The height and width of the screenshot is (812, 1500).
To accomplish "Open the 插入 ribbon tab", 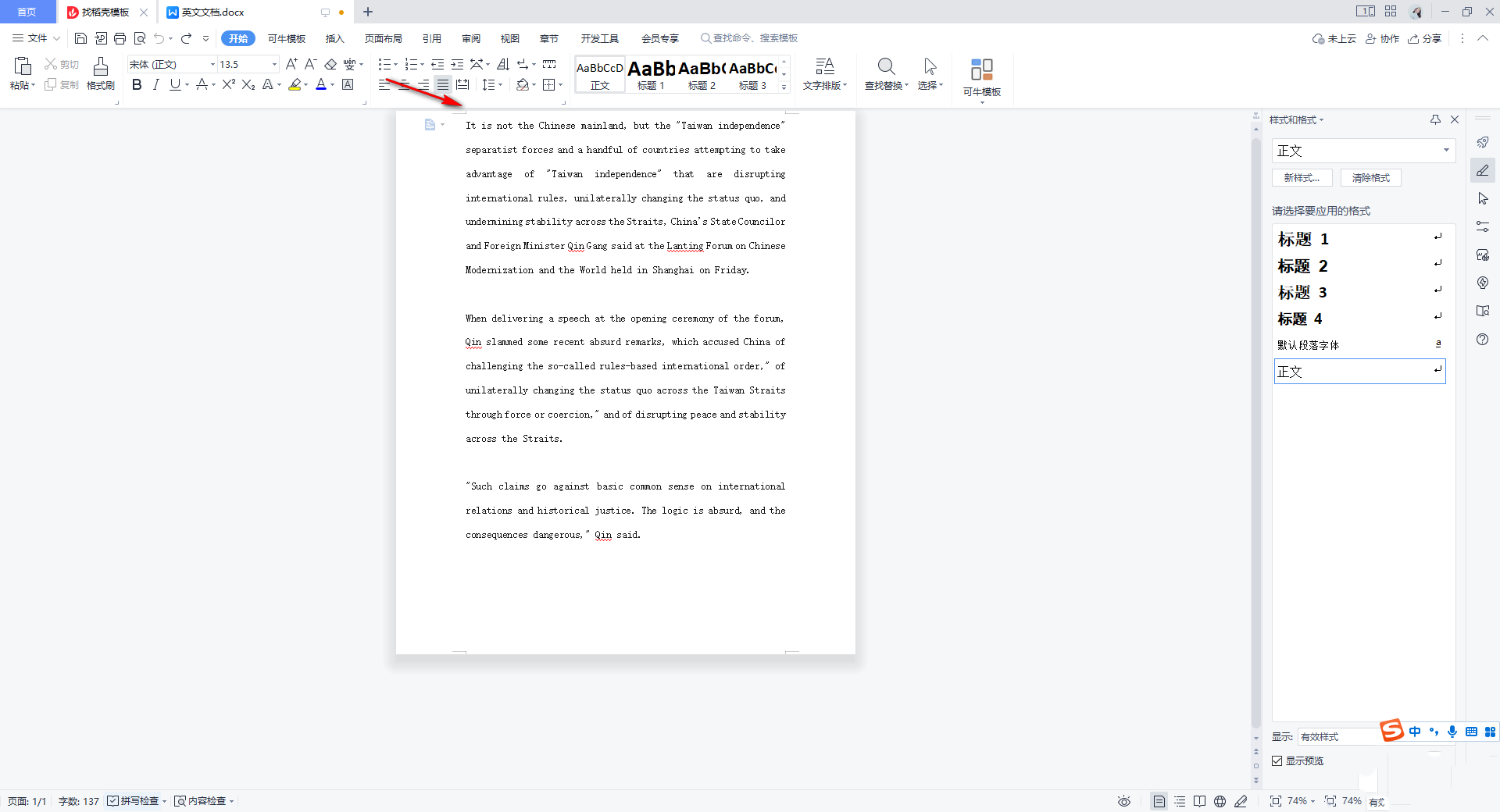I will click(x=334, y=38).
